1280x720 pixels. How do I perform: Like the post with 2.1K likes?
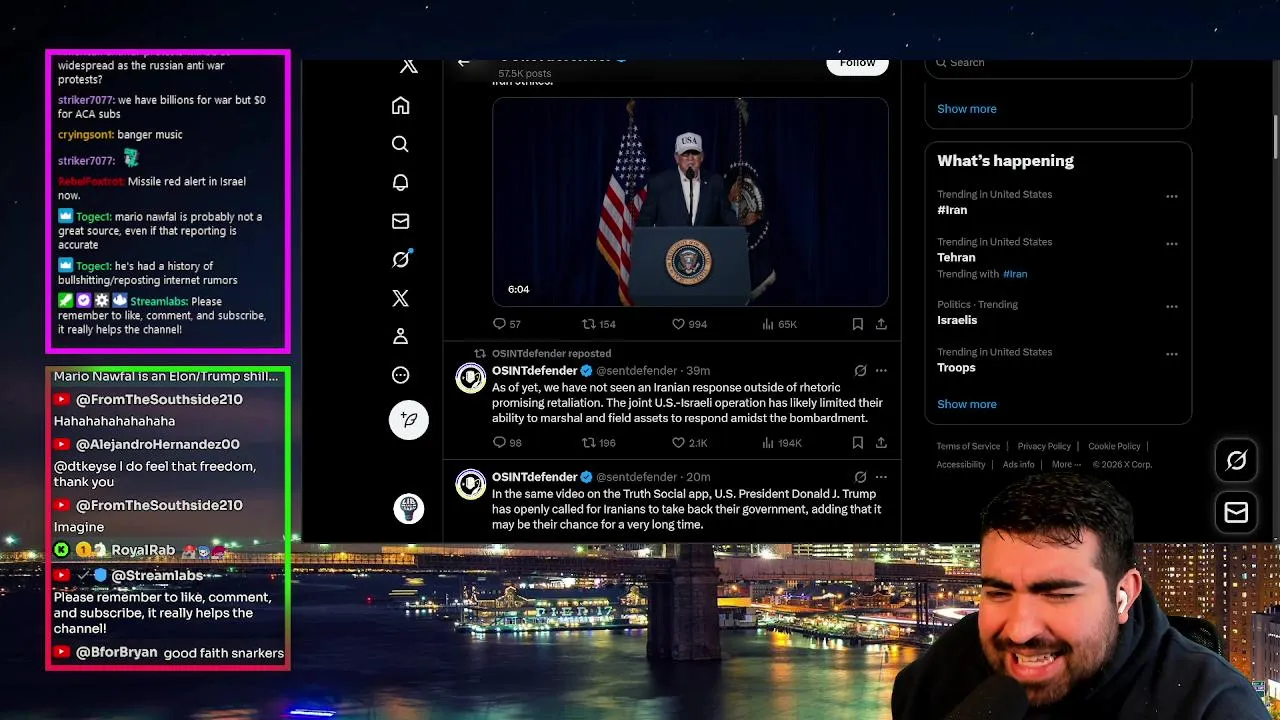(x=689, y=442)
